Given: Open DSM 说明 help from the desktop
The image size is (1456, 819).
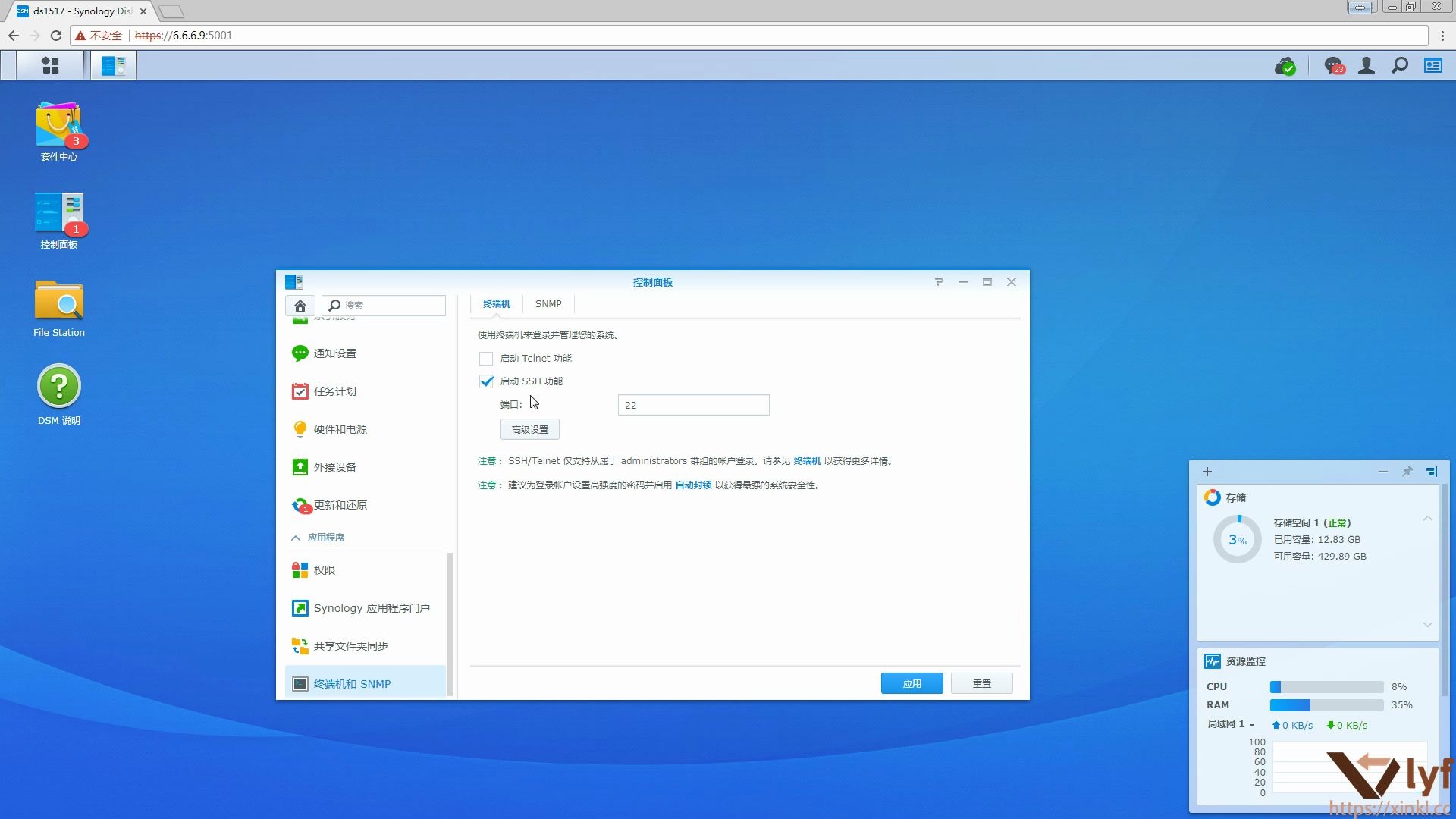Looking at the screenshot, I should coord(58,389).
